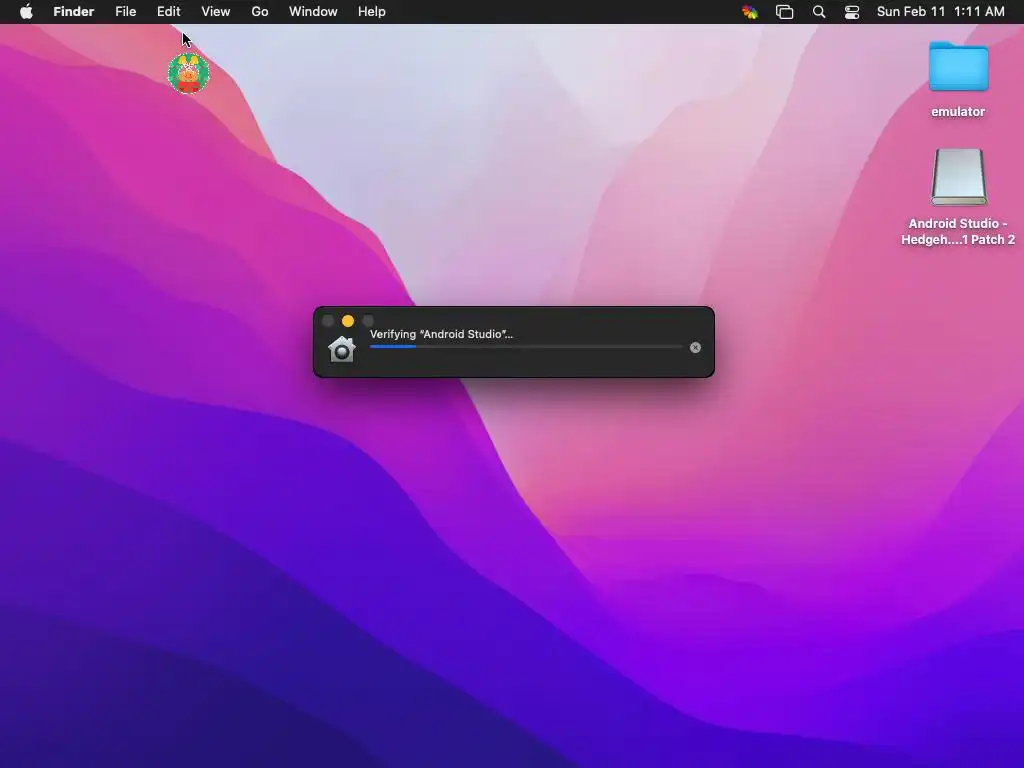This screenshot has width=1024, height=768.
Task: Open the Go menu
Action: pyautogui.click(x=260, y=12)
